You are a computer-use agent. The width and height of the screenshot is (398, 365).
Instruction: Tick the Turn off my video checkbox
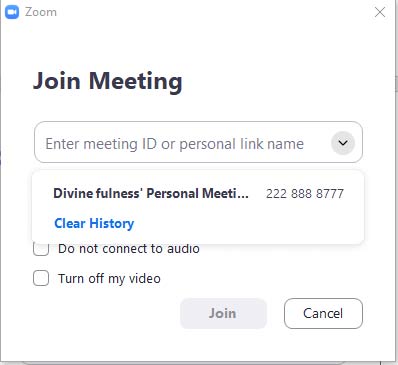(x=41, y=278)
